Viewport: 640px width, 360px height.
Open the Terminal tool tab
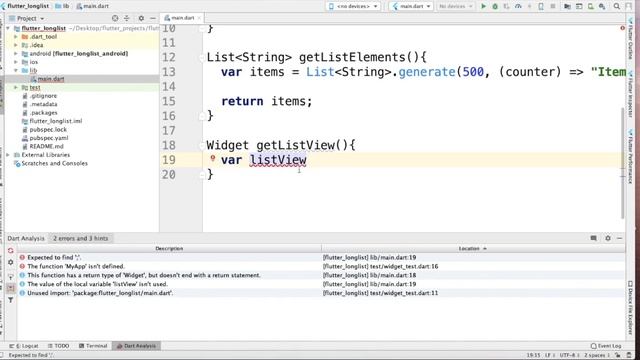tap(93, 346)
